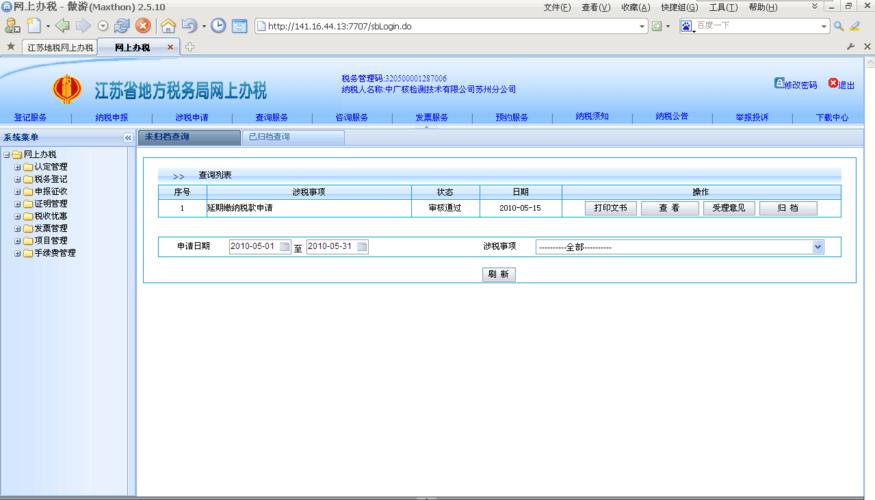875x500 pixels.
Task: Open the 文件(F) menu
Action: tap(557, 7)
